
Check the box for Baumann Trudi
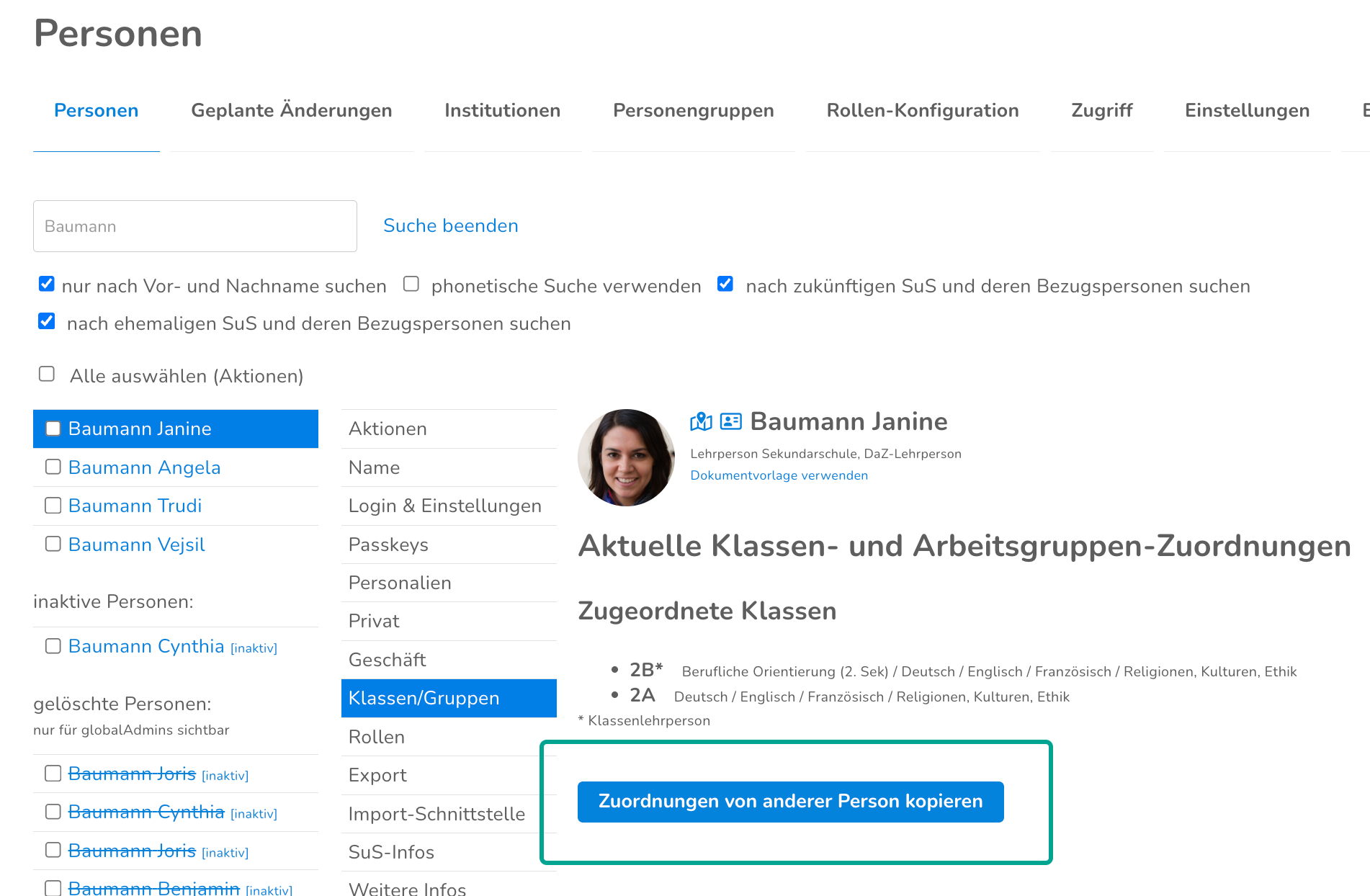click(53, 506)
